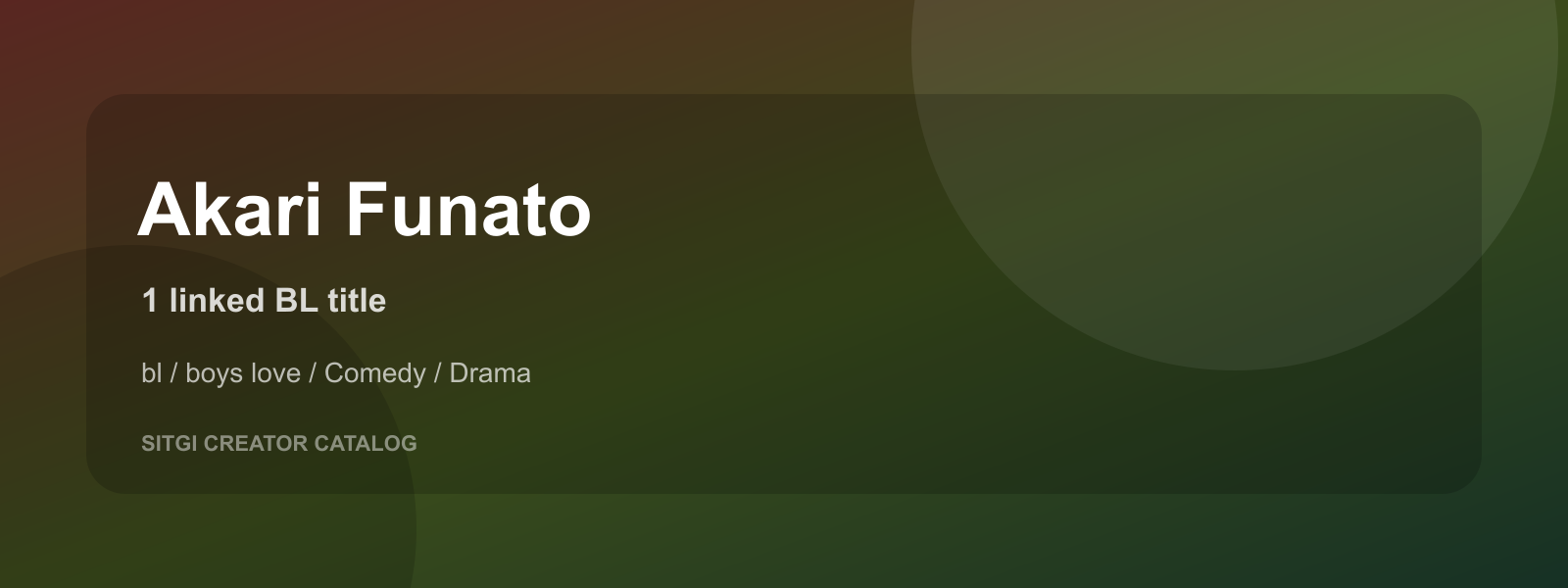The image size is (1568, 588).
Task: Select the lowercase bl genre tag
Action: 151,373
